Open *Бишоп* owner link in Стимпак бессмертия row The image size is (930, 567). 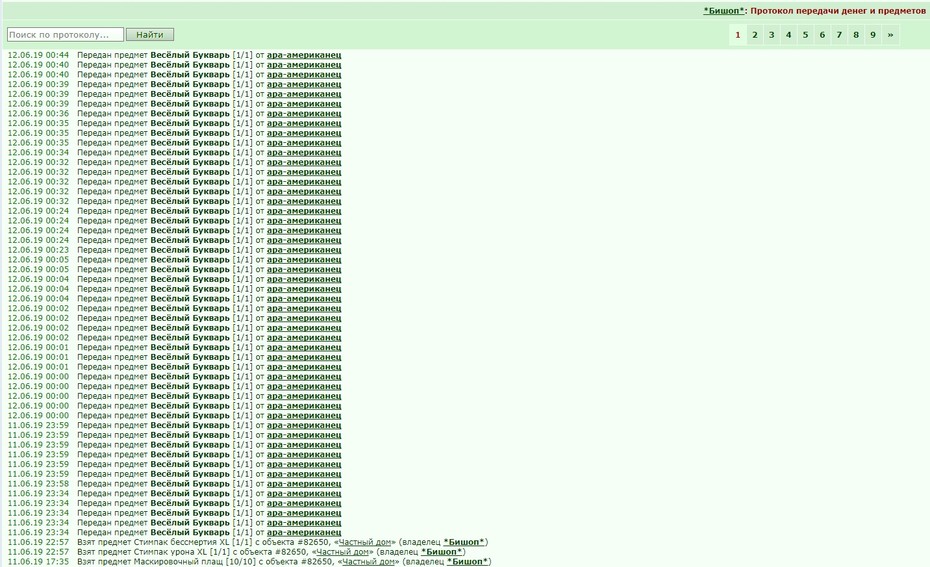tap(464, 542)
